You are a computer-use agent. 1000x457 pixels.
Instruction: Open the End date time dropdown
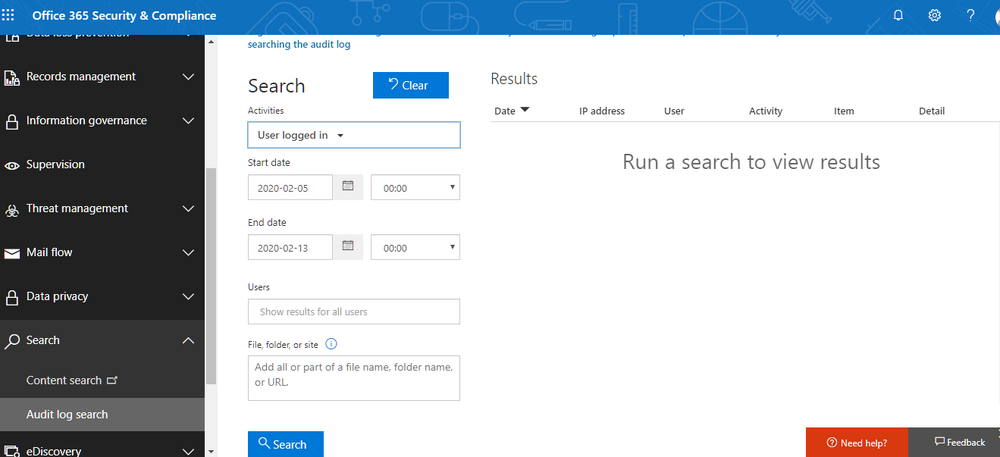tap(415, 247)
